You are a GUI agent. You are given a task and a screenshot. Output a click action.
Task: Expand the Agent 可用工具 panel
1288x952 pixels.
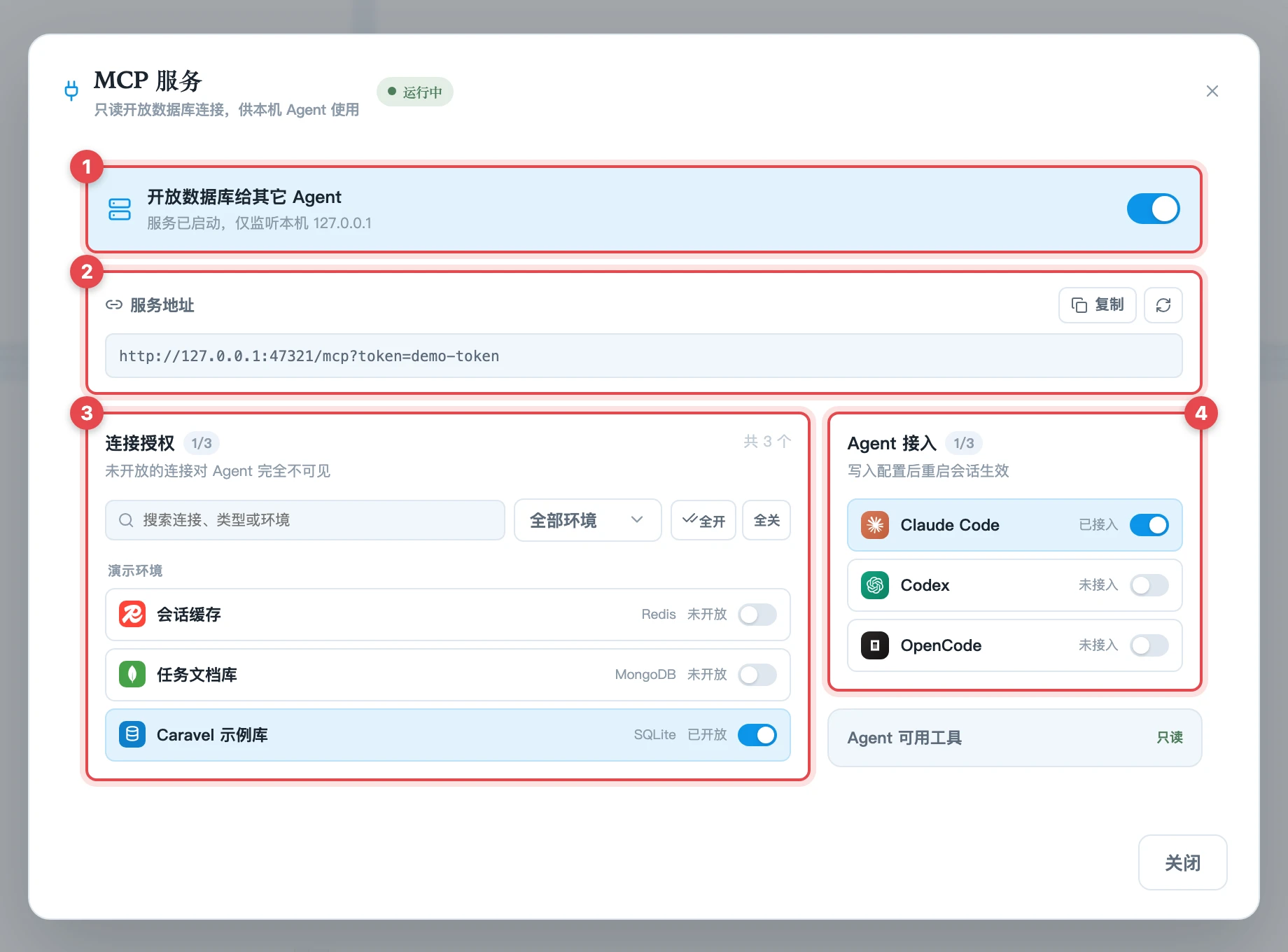click(x=1014, y=738)
